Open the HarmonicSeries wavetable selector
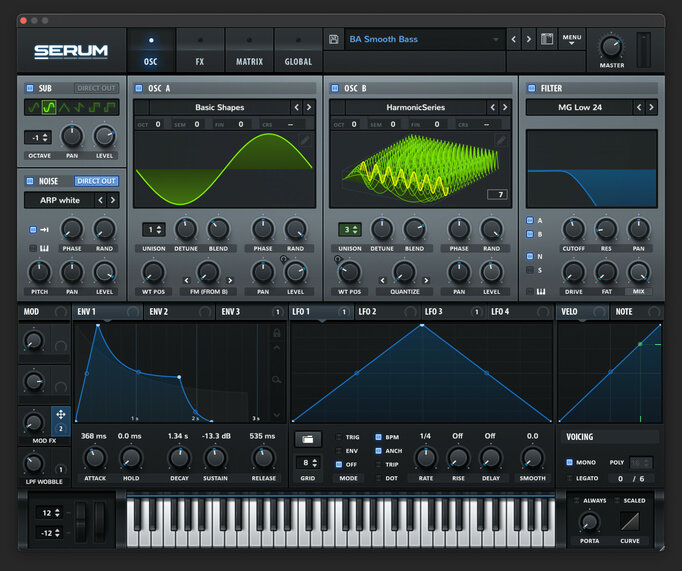This screenshot has width=682, height=571. pos(415,107)
